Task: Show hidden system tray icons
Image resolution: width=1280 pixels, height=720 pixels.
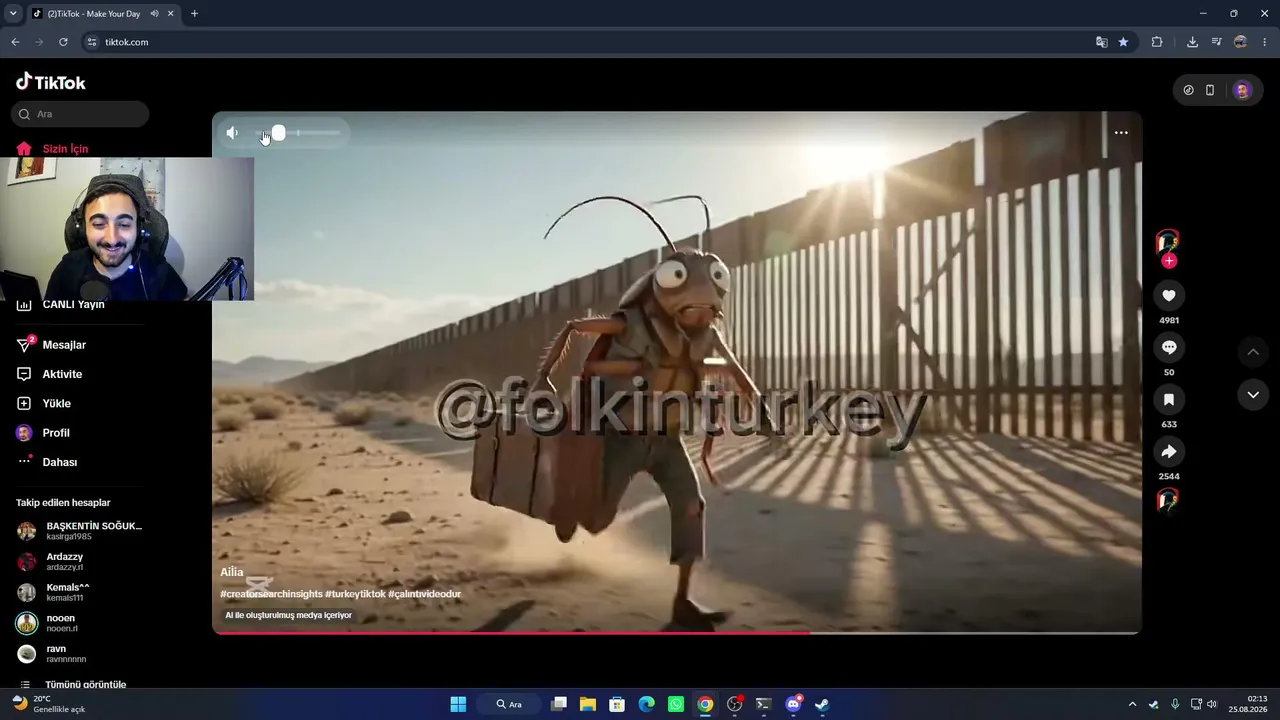Action: [1132, 704]
